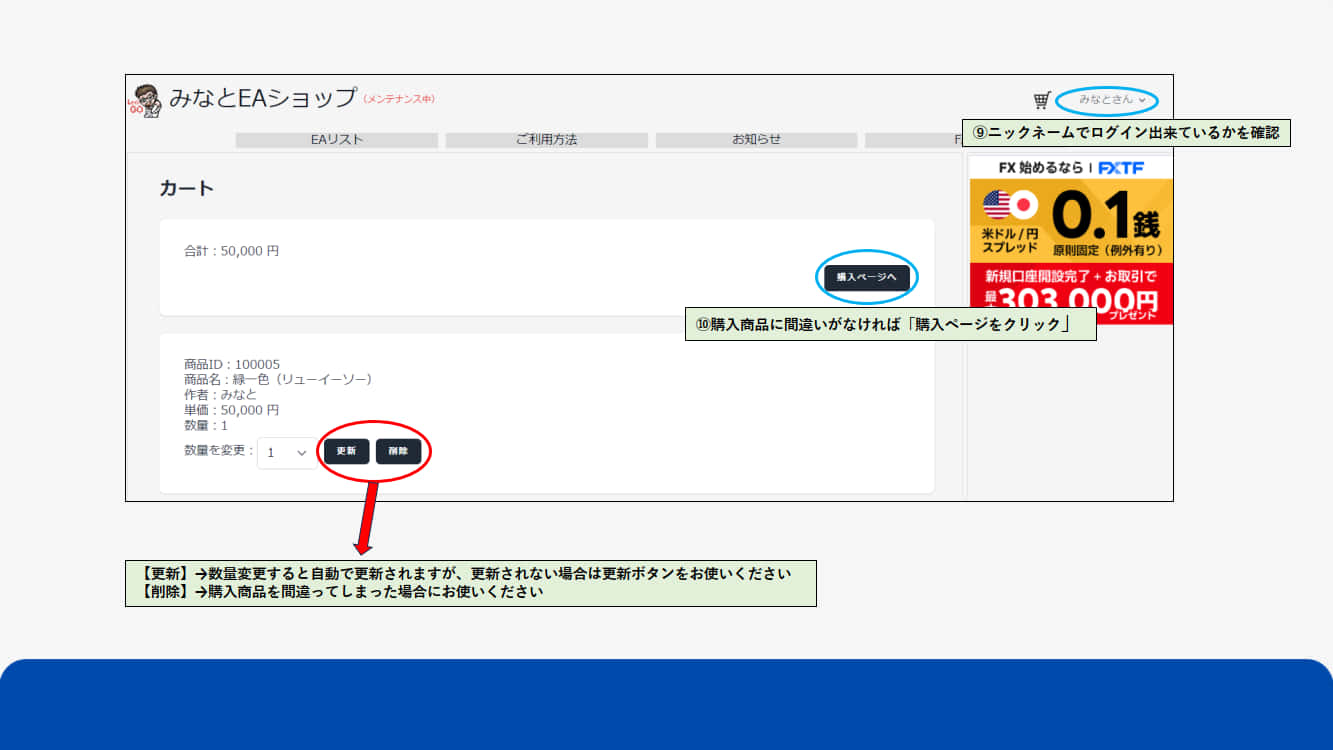
Task: Remove the item with 削除 button
Action: pos(398,451)
